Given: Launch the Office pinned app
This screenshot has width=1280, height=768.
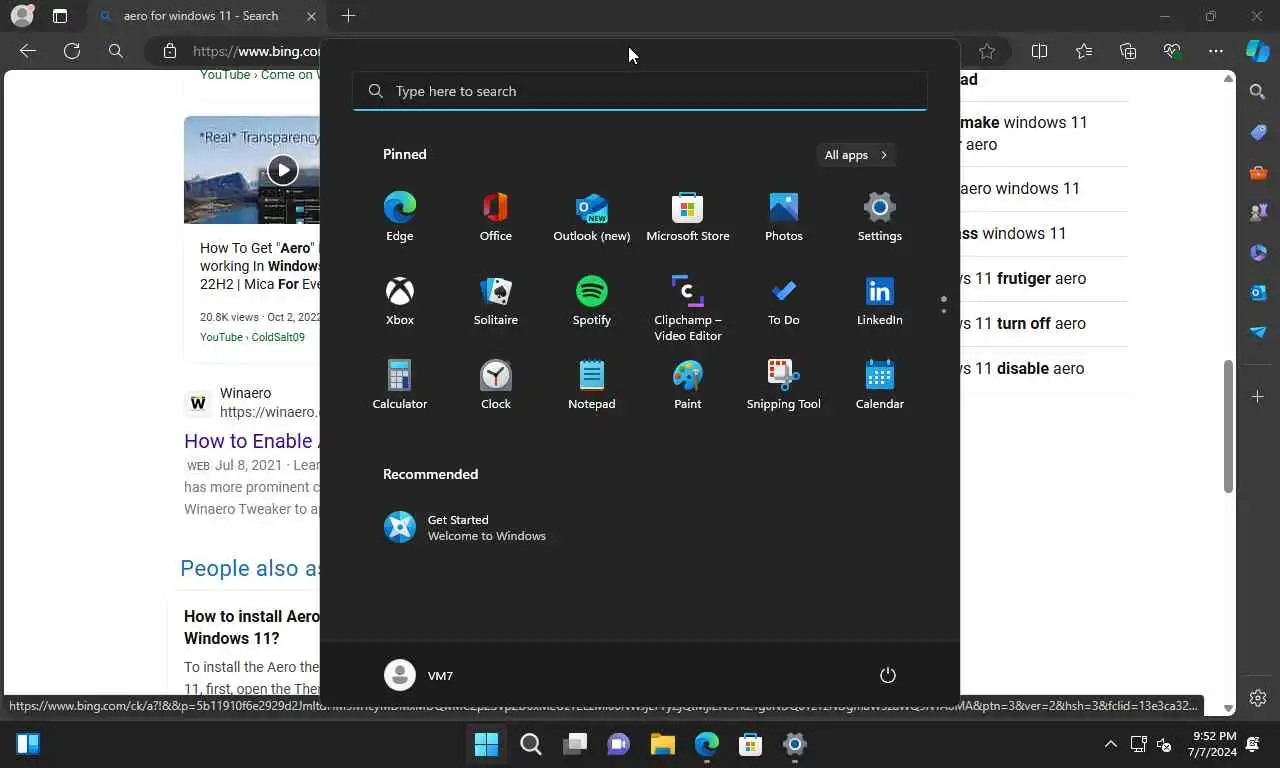Looking at the screenshot, I should 496,217.
